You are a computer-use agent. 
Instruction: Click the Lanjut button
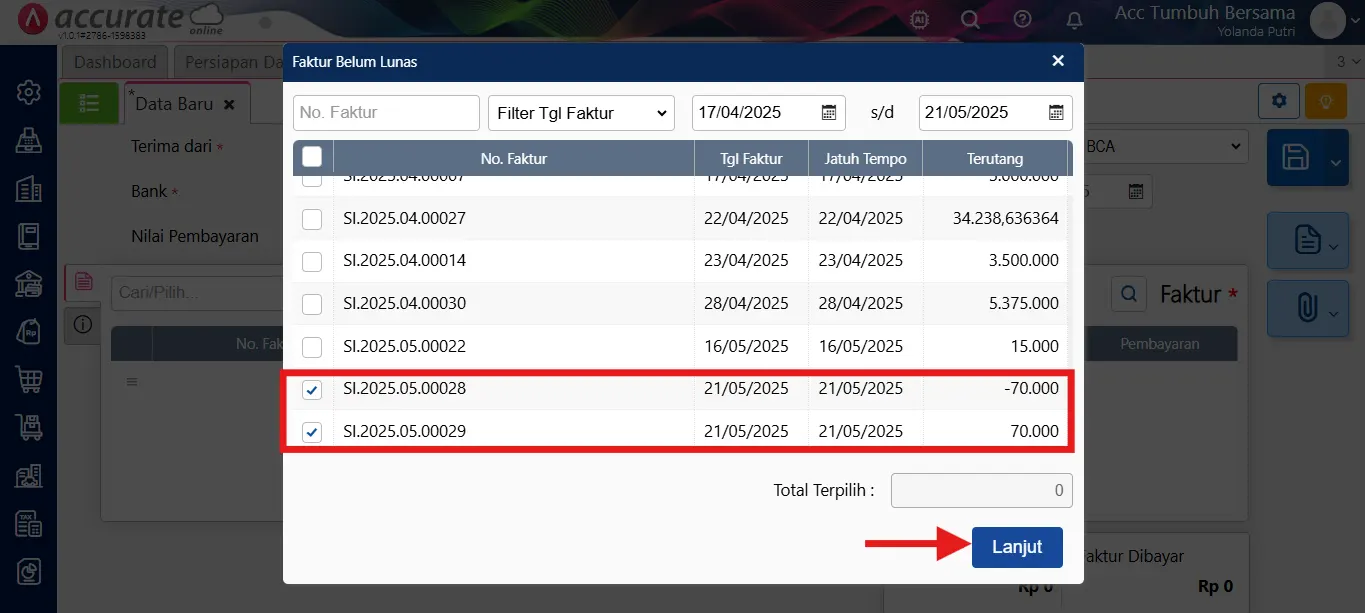click(x=1017, y=547)
